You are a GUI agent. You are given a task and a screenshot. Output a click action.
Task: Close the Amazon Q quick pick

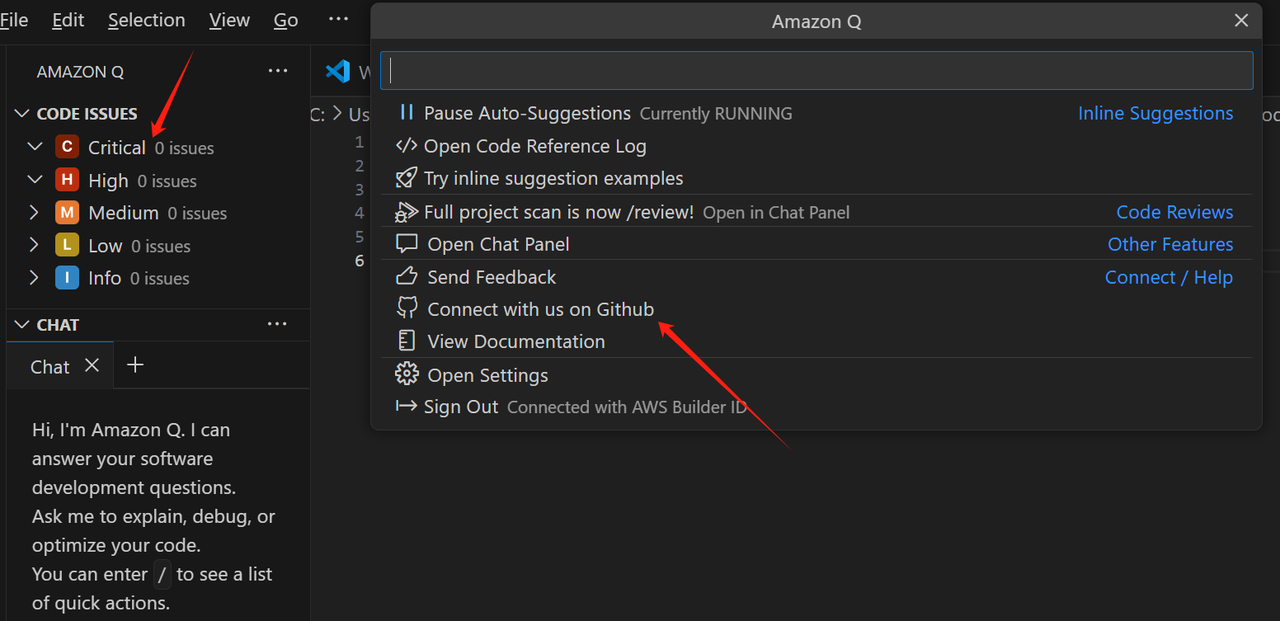[x=1241, y=21]
